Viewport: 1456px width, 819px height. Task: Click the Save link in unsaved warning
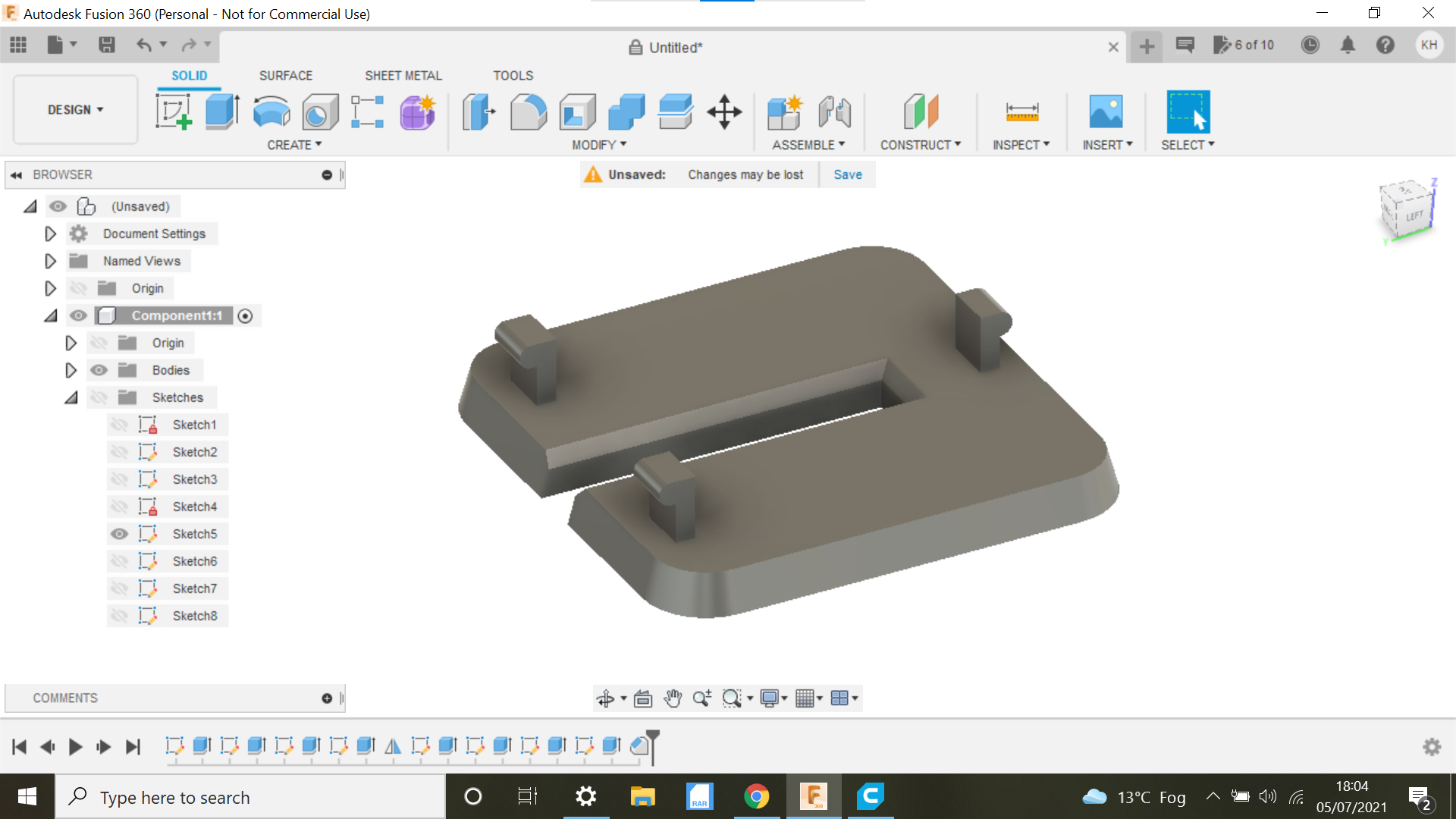[848, 174]
